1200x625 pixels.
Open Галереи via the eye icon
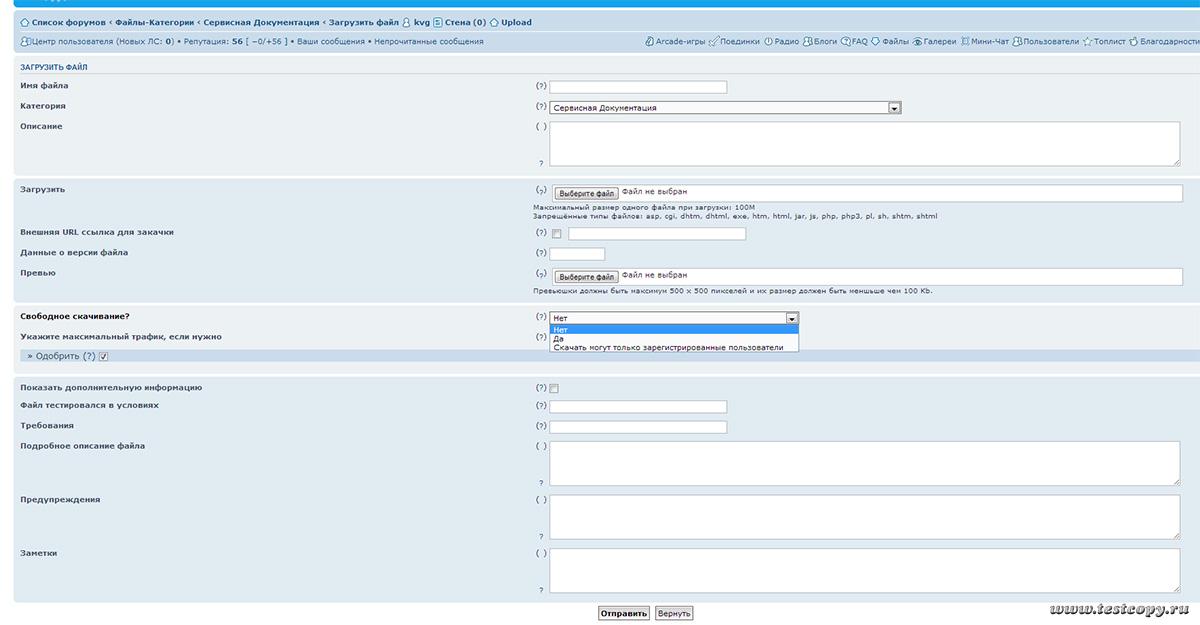click(x=917, y=42)
